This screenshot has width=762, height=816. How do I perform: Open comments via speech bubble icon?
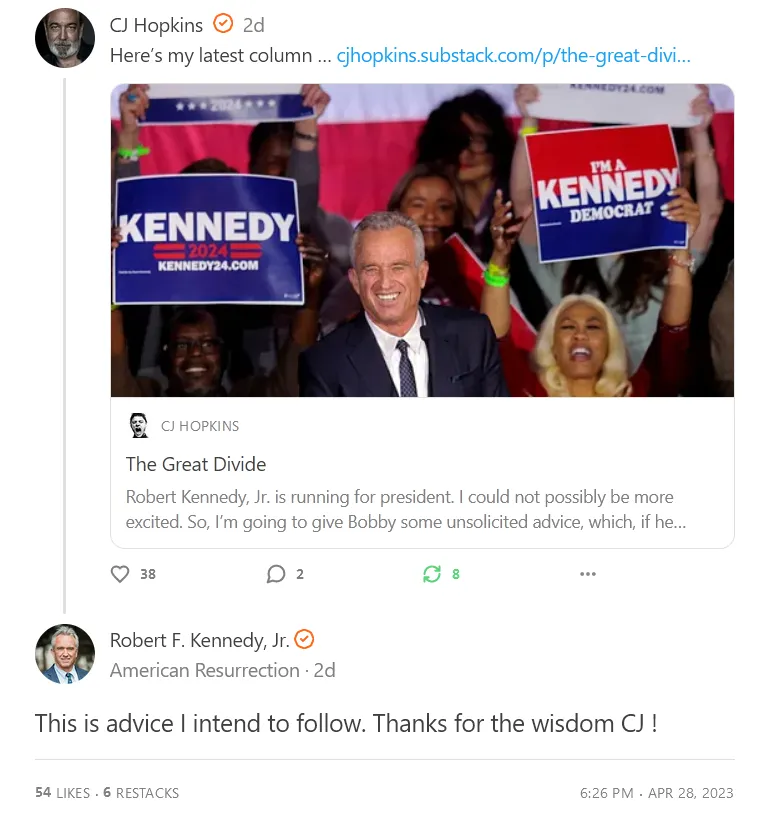pyautogui.click(x=276, y=574)
